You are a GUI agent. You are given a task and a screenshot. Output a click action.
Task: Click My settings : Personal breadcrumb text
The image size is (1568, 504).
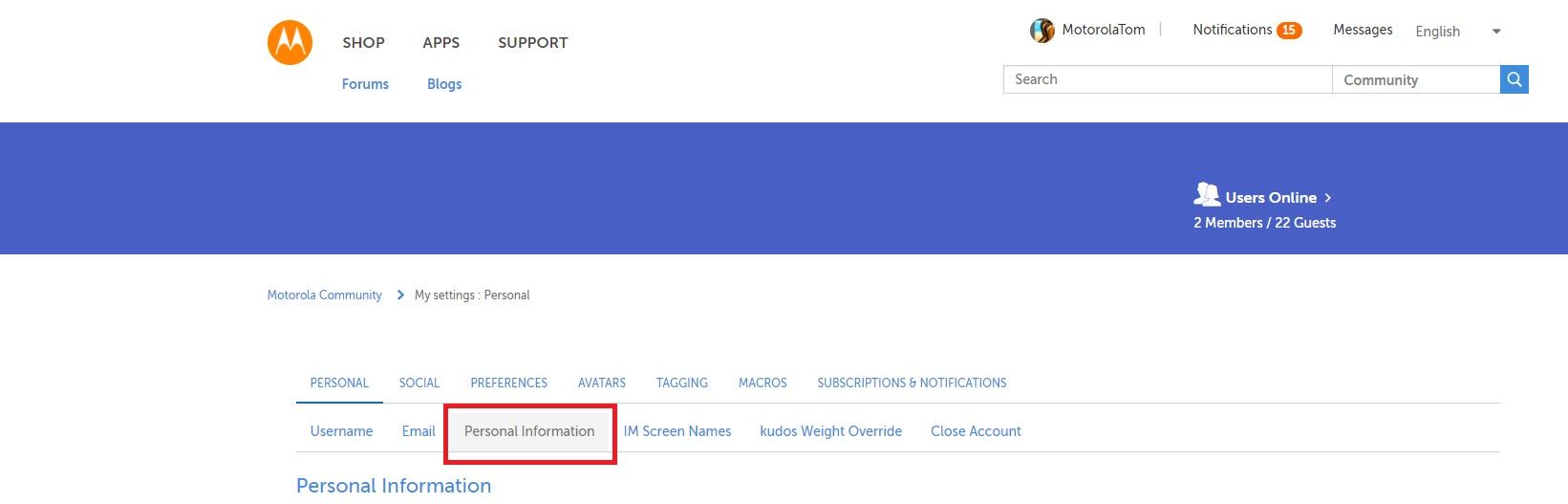[x=472, y=295]
